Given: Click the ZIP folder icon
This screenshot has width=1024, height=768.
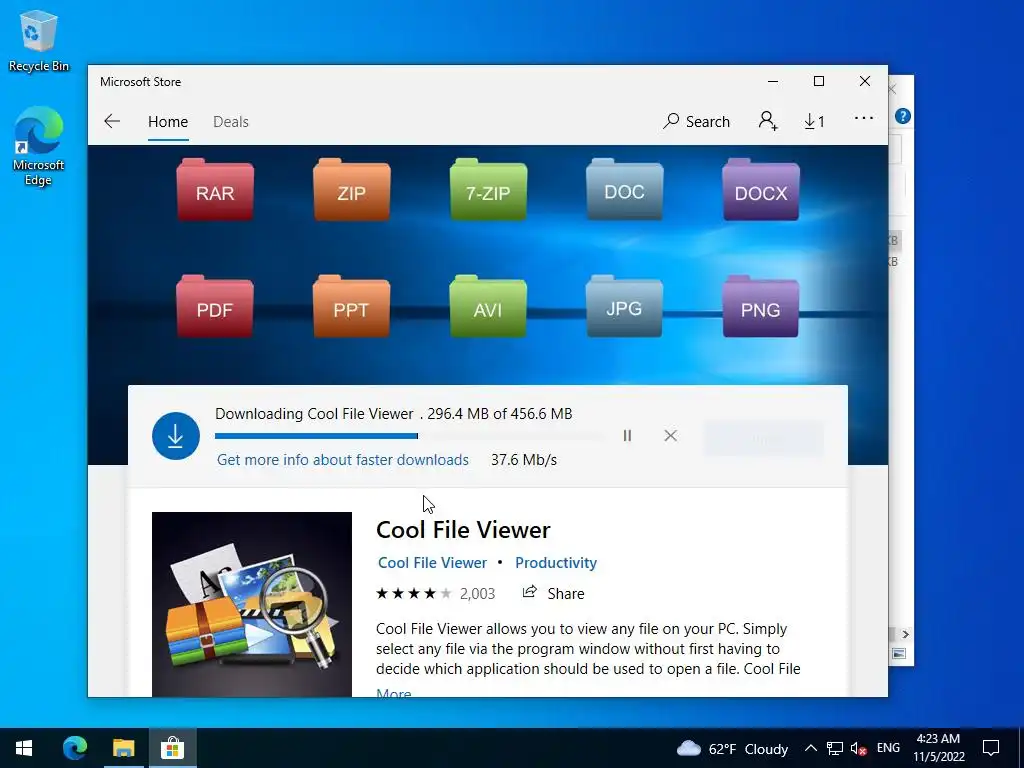Looking at the screenshot, I should click(x=351, y=189).
